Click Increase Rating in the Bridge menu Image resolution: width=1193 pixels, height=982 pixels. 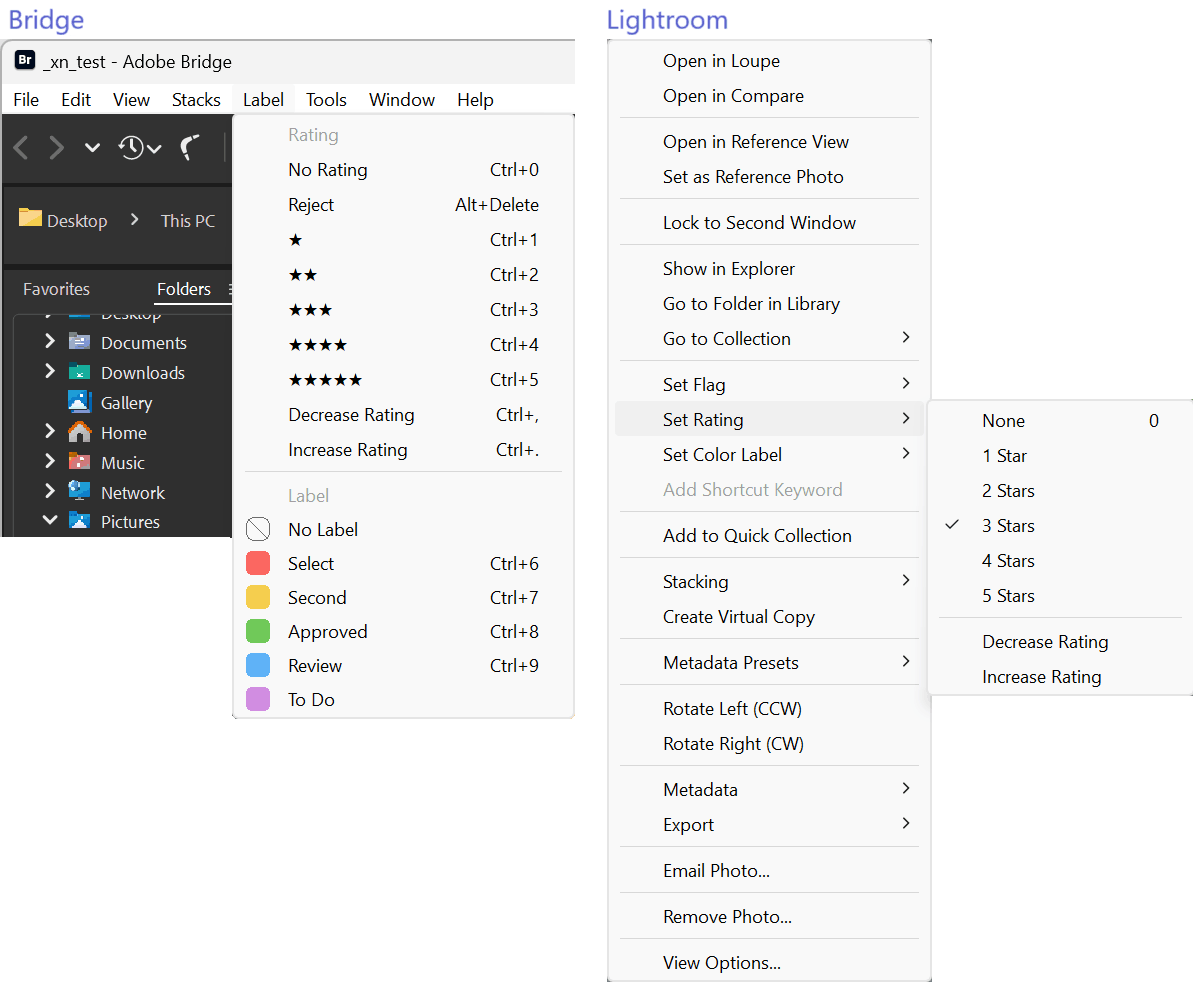347,450
